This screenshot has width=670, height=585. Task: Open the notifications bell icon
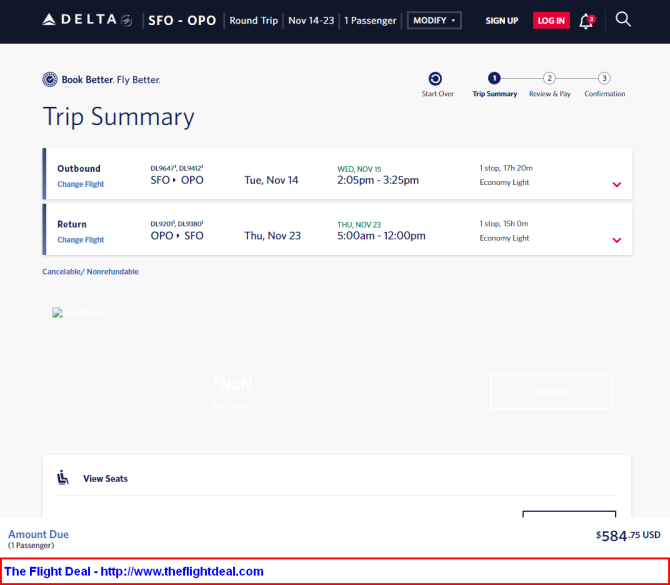[586, 20]
